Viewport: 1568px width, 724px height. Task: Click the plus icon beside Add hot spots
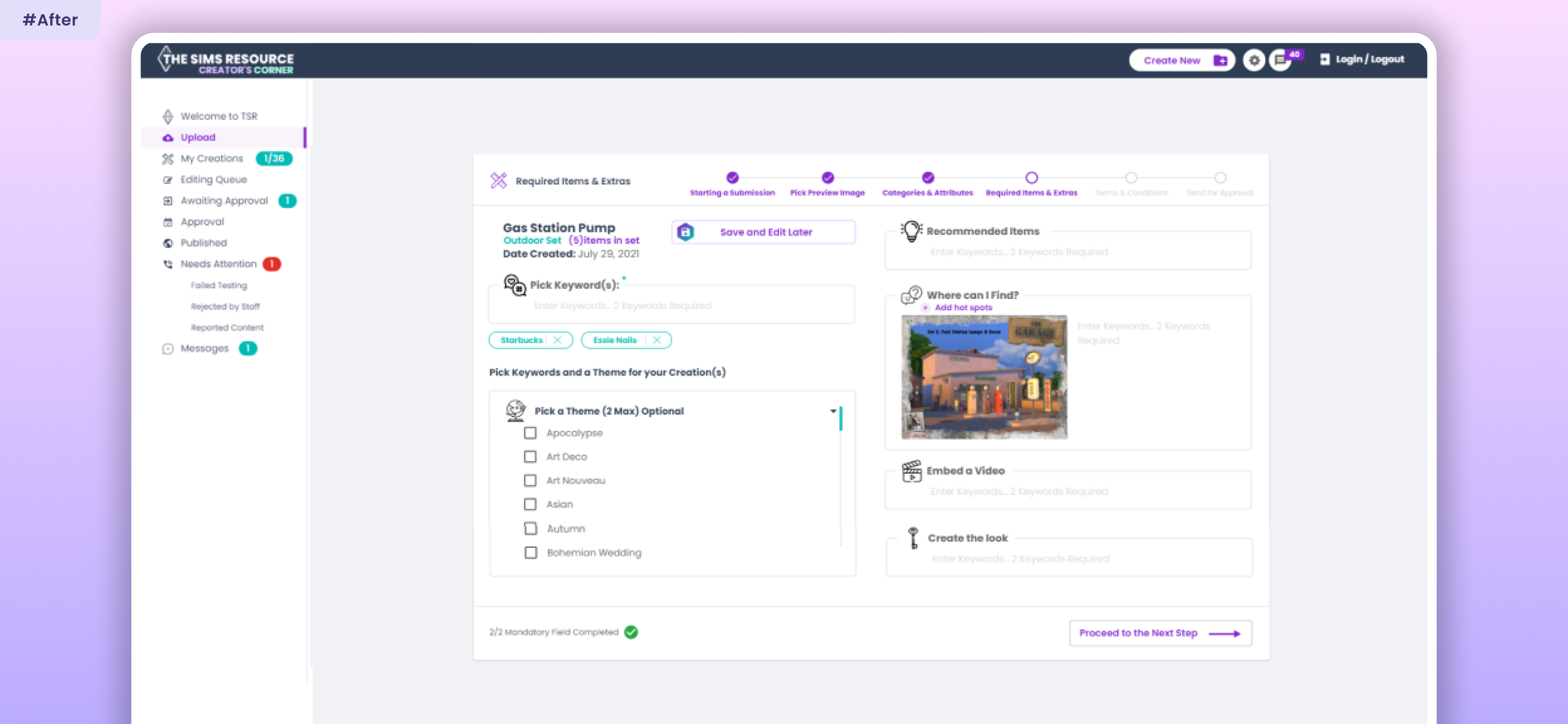[925, 307]
